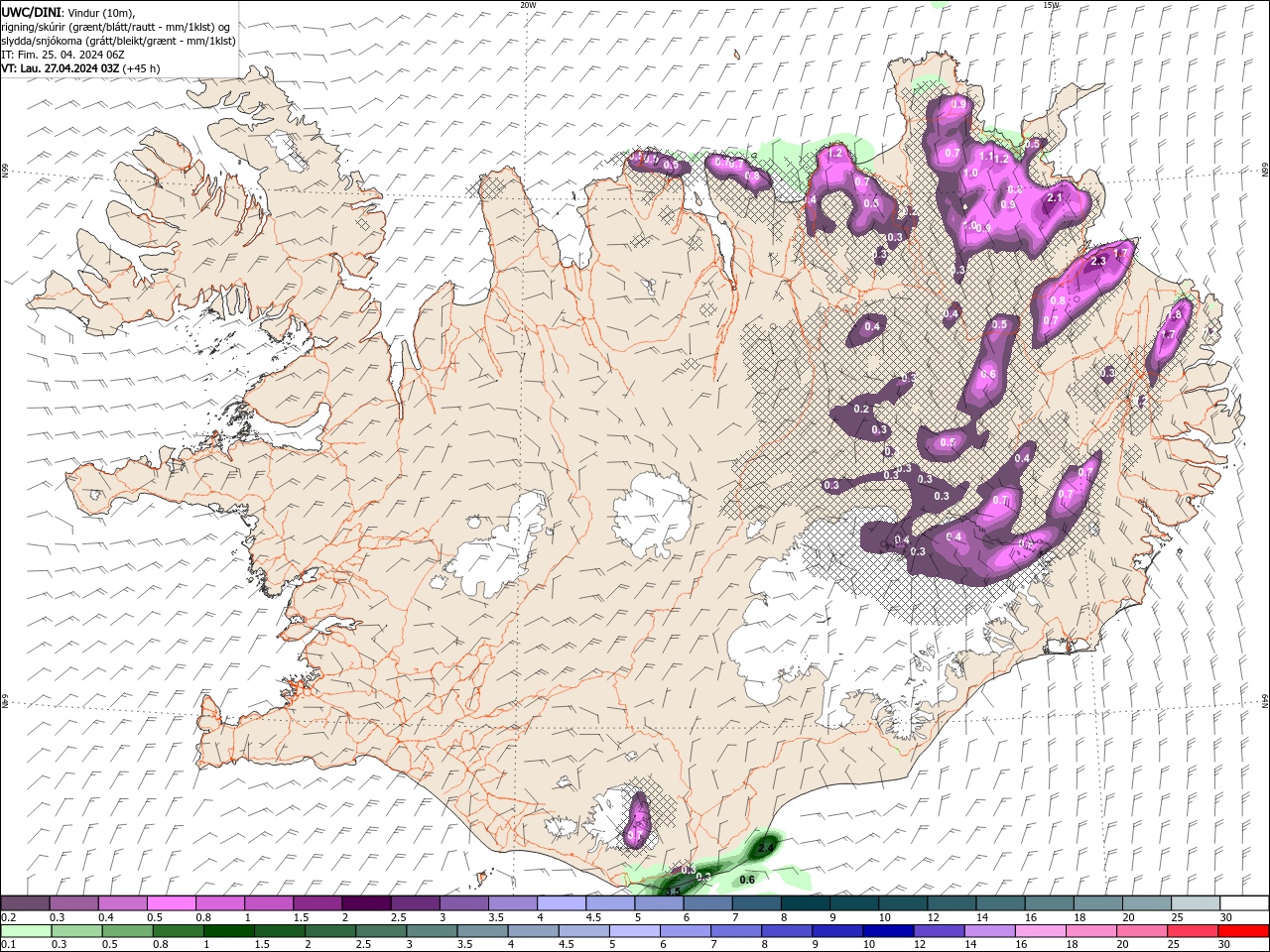The image size is (1270, 952).
Task: Select white swatch after 30 in snow legend
Action: point(1243,903)
